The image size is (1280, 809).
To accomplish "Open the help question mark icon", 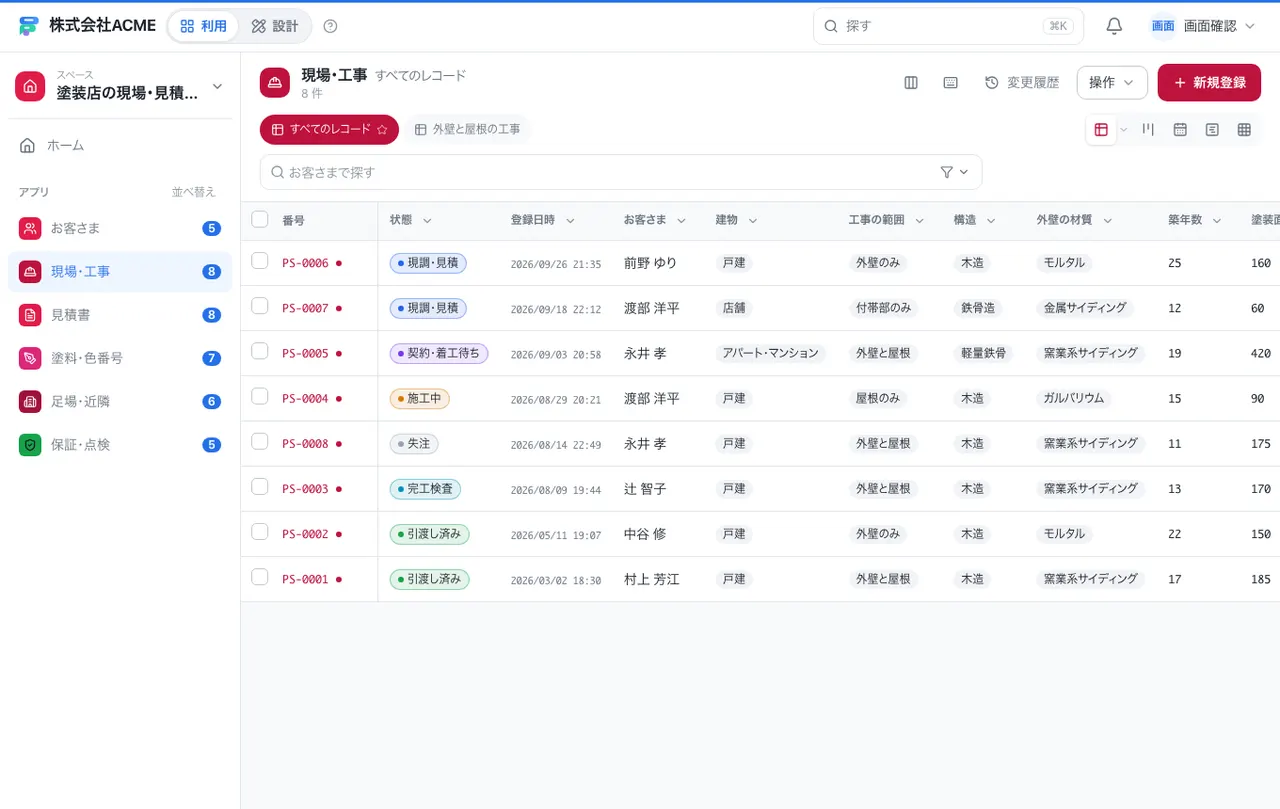I will tap(331, 26).
